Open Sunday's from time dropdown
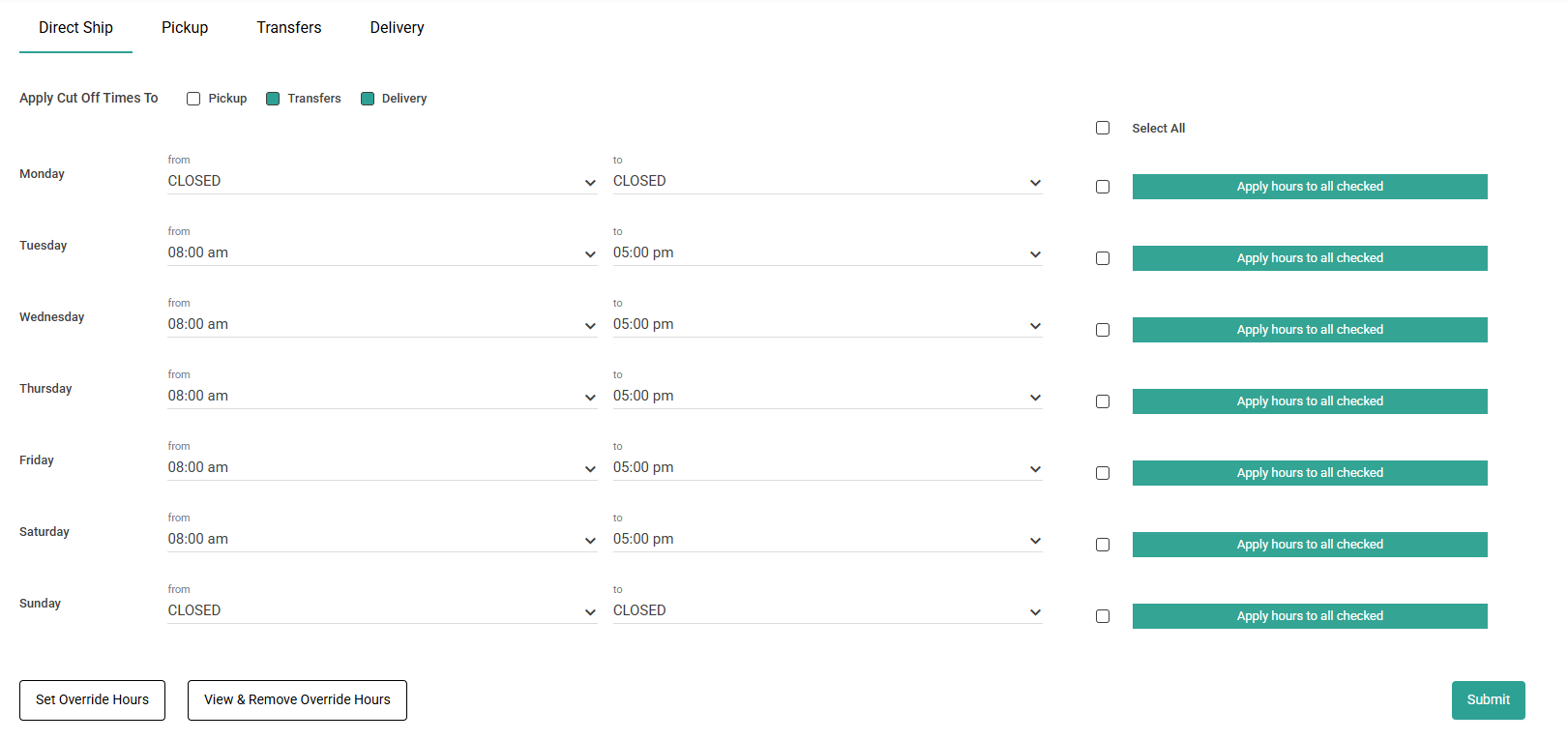 pyautogui.click(x=382, y=610)
